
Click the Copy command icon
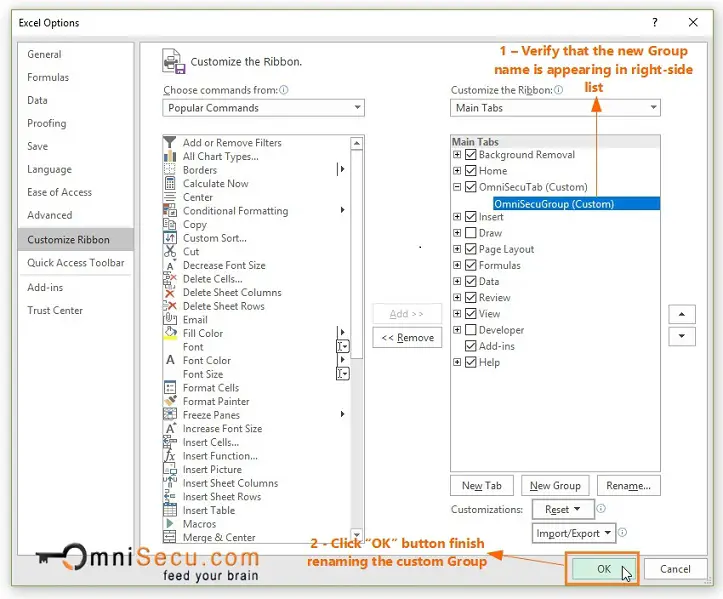point(170,224)
